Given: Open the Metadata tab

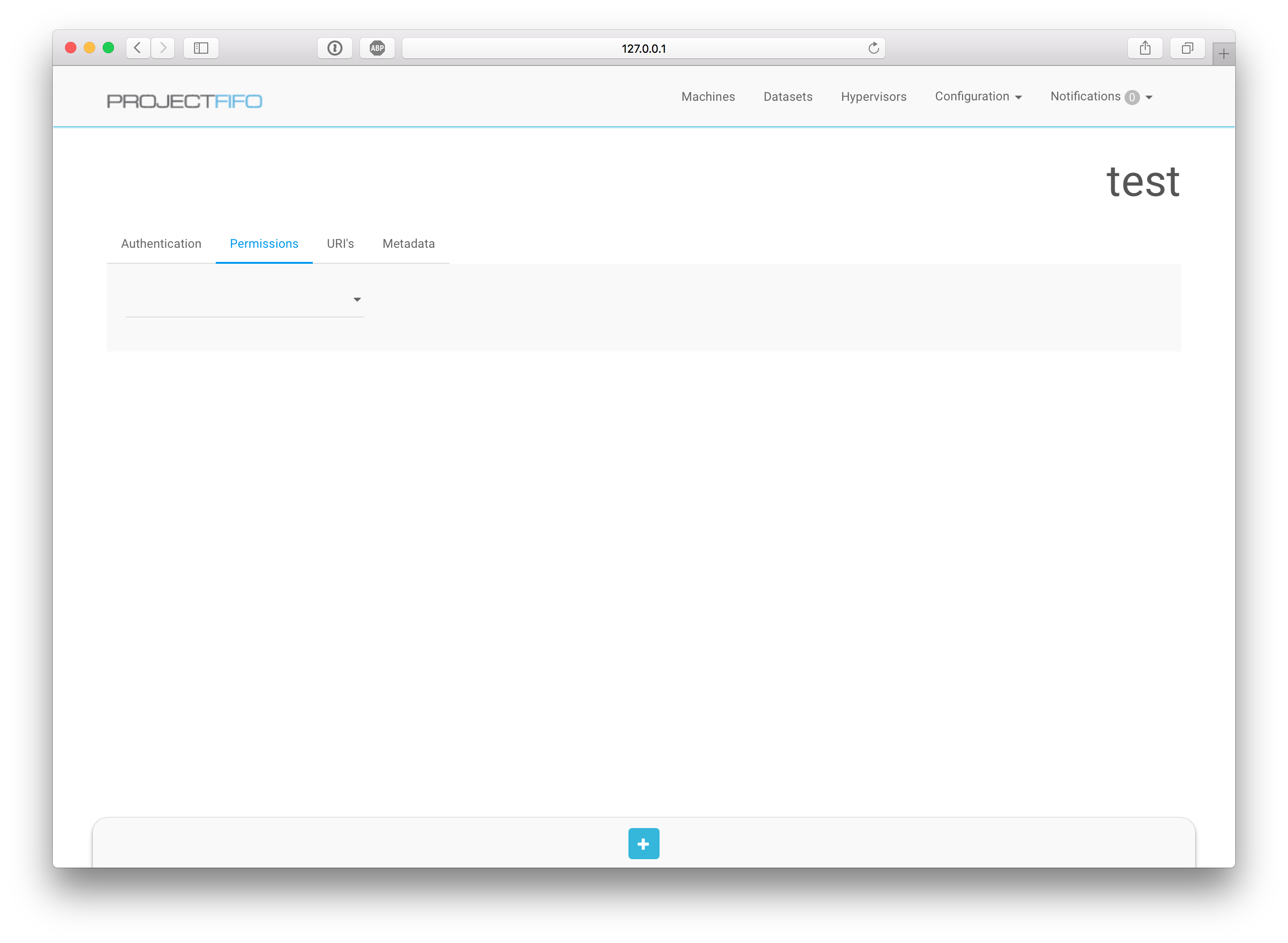Looking at the screenshot, I should pos(408,244).
